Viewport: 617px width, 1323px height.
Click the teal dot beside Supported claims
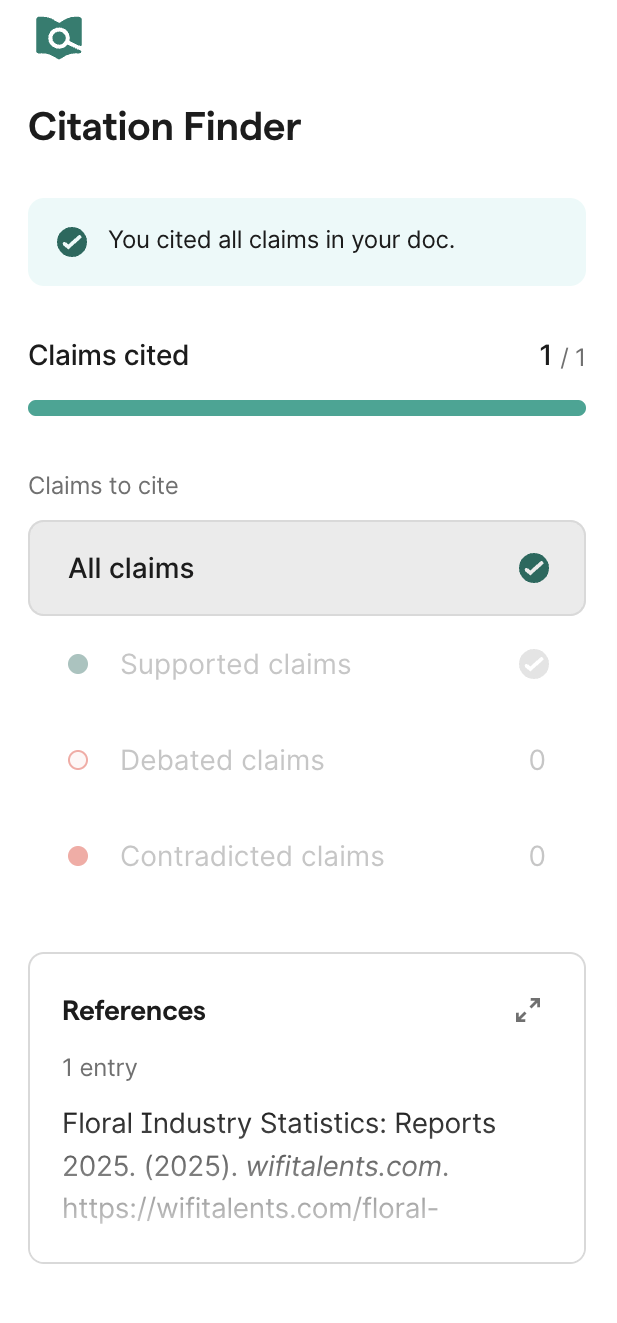tap(77, 664)
